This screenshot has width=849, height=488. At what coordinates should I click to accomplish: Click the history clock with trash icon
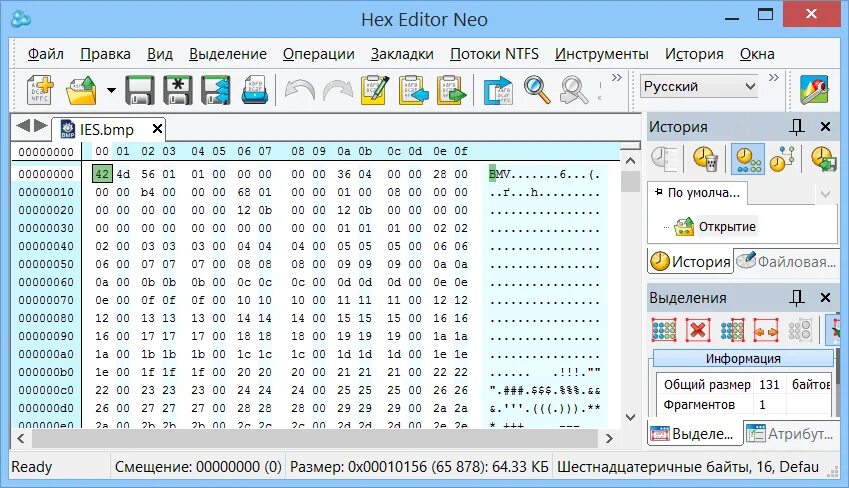tap(706, 159)
